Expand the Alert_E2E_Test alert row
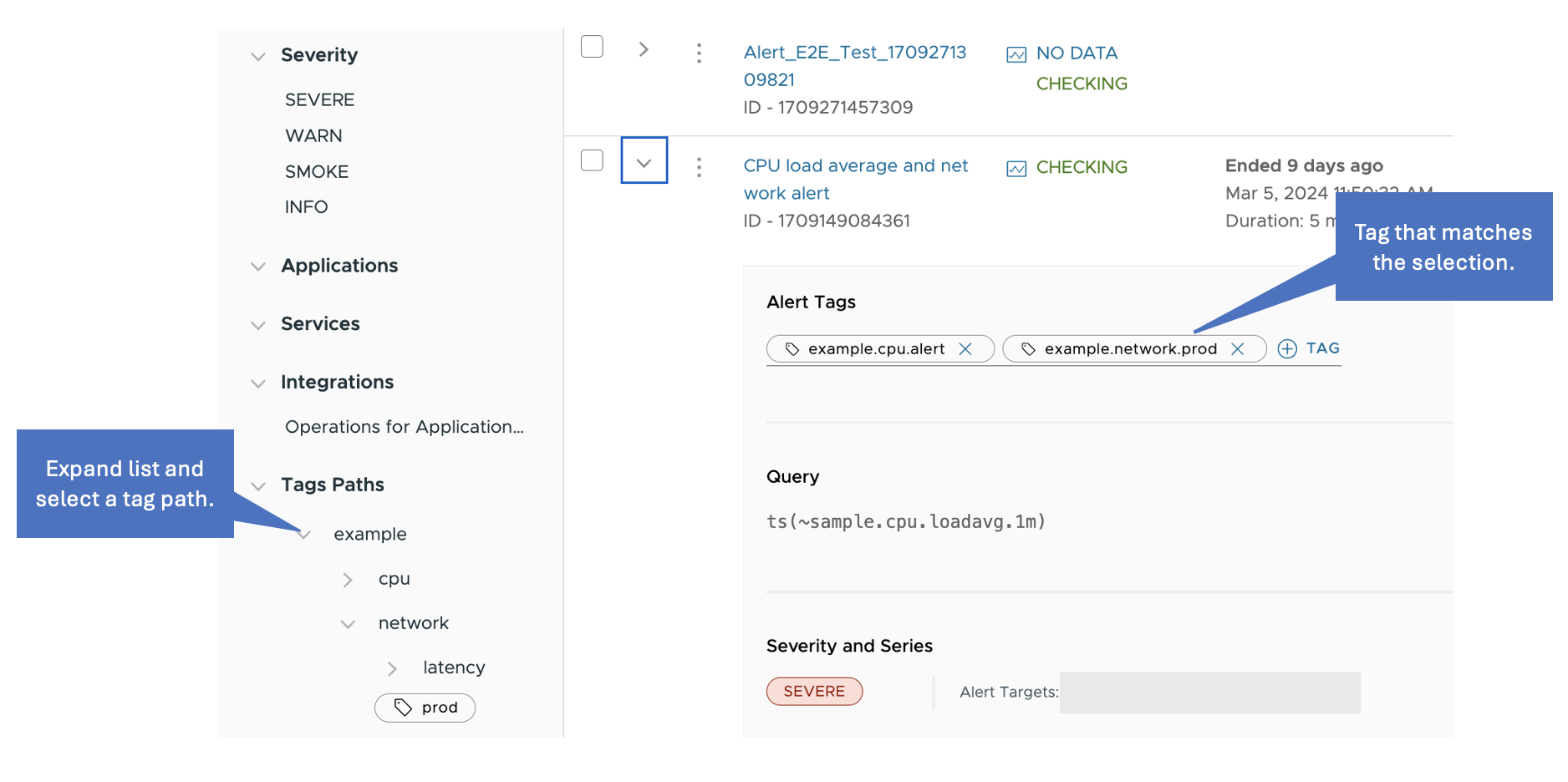Image resolution: width=1568 pixels, height=782 pixels. [x=644, y=49]
